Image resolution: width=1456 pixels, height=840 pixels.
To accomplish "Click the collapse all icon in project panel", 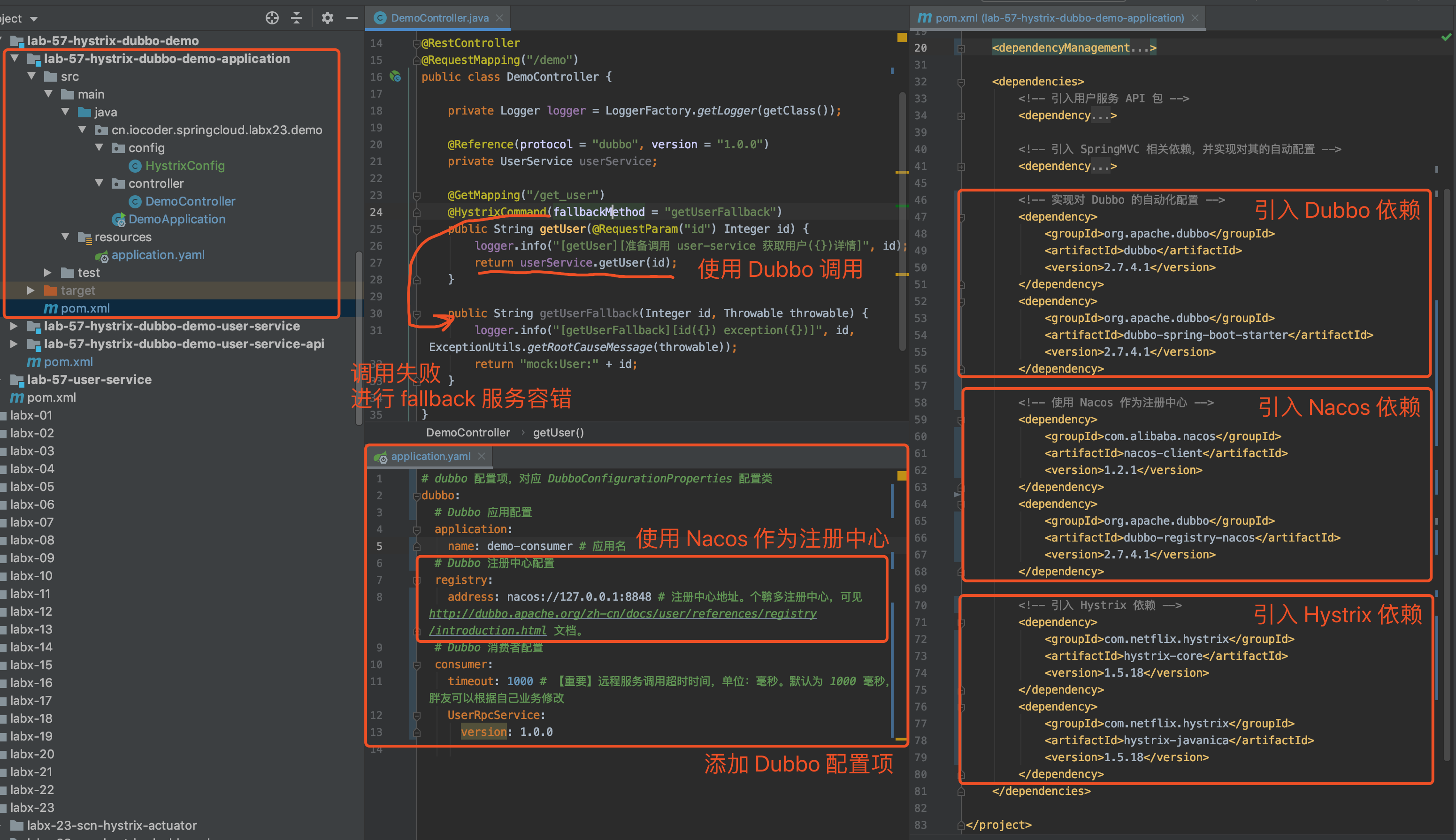I will tap(297, 18).
